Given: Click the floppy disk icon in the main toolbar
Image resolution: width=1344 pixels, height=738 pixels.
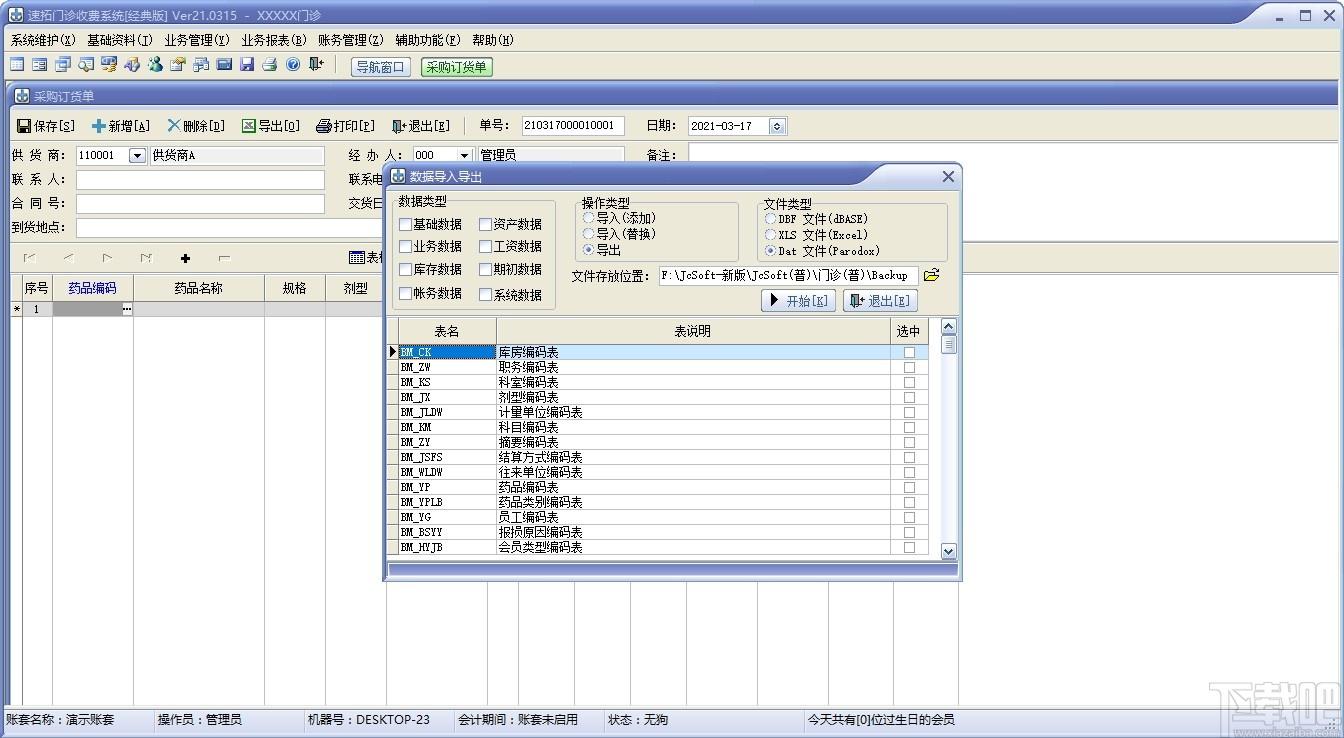Looking at the screenshot, I should (247, 65).
